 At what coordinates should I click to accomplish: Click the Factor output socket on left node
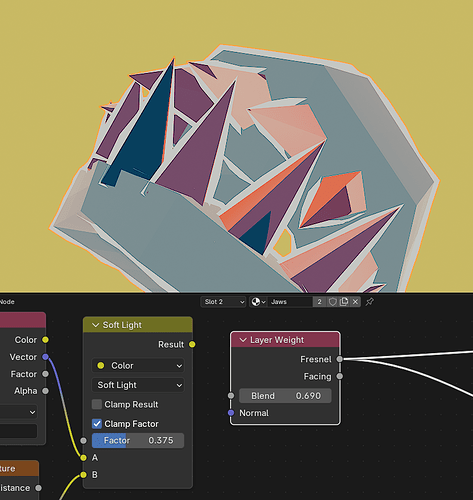(x=45, y=374)
